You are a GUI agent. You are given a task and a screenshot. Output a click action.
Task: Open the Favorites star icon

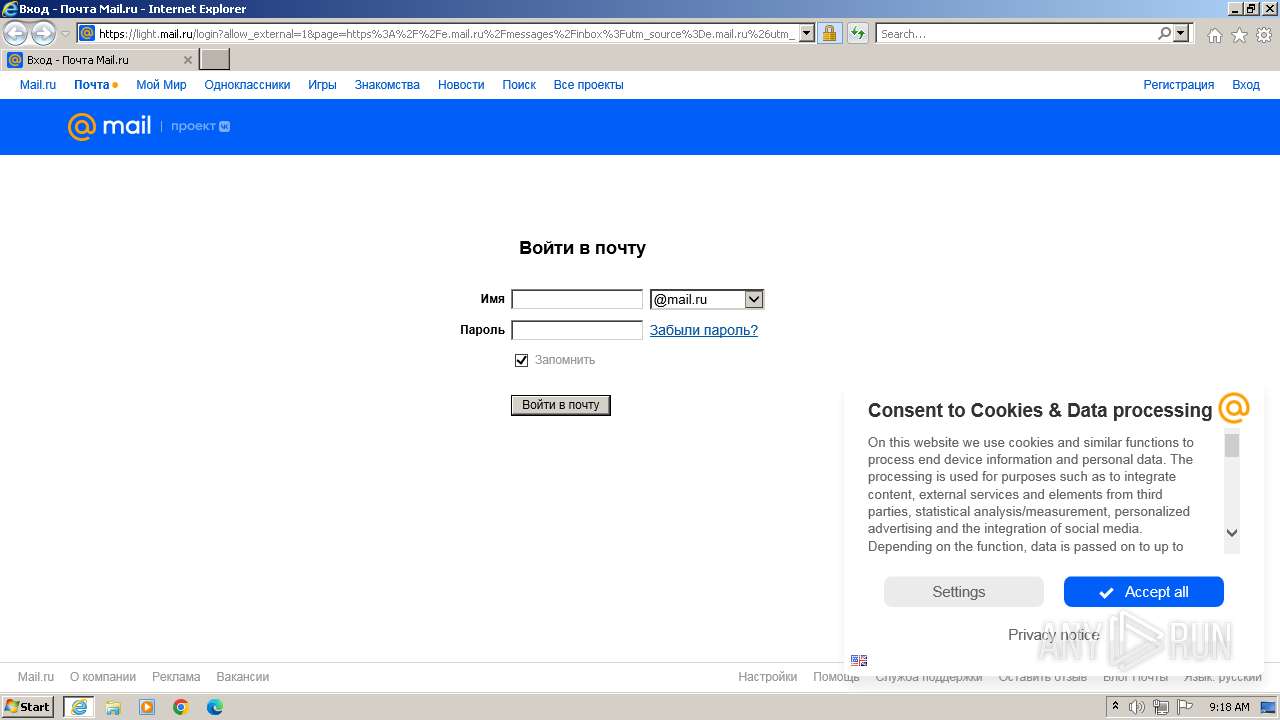(1239, 35)
